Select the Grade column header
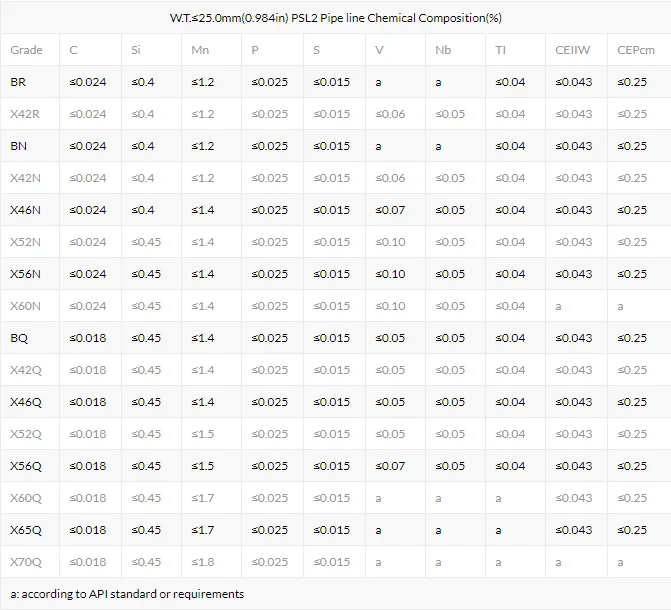The height and width of the screenshot is (610, 671). point(26,50)
